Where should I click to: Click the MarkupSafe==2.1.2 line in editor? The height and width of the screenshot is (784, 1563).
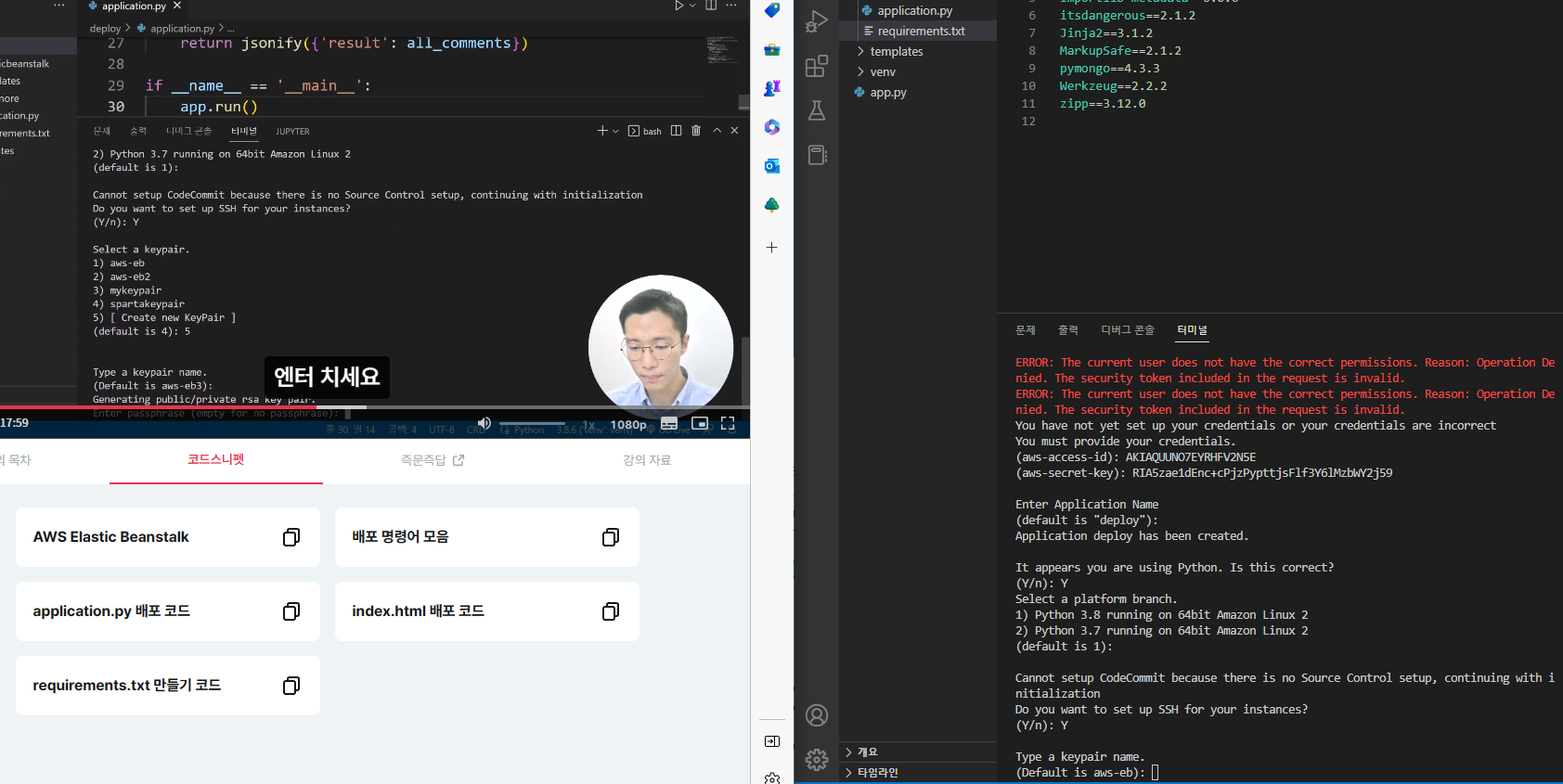tap(1120, 51)
